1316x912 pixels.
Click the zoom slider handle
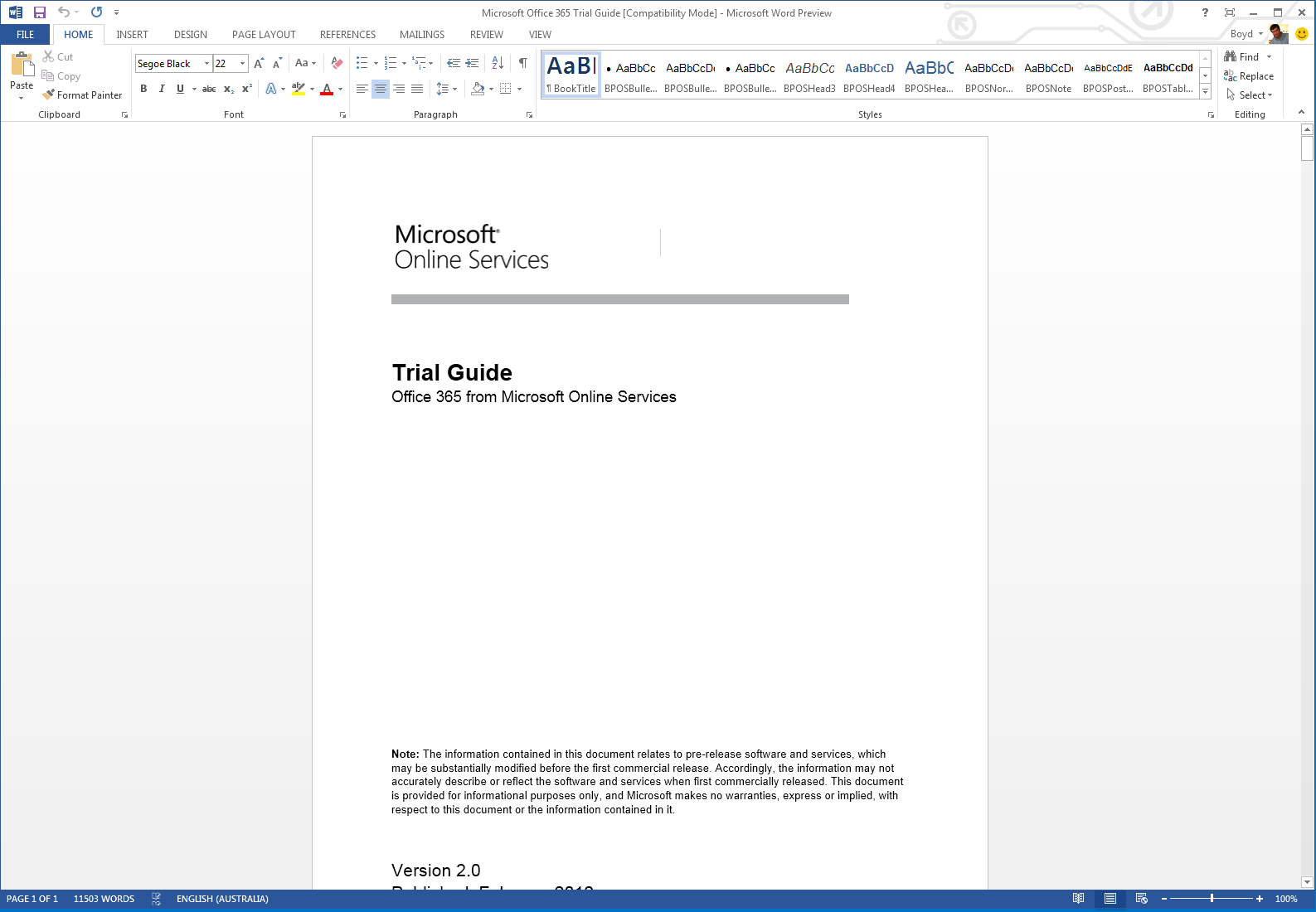coord(1212,899)
